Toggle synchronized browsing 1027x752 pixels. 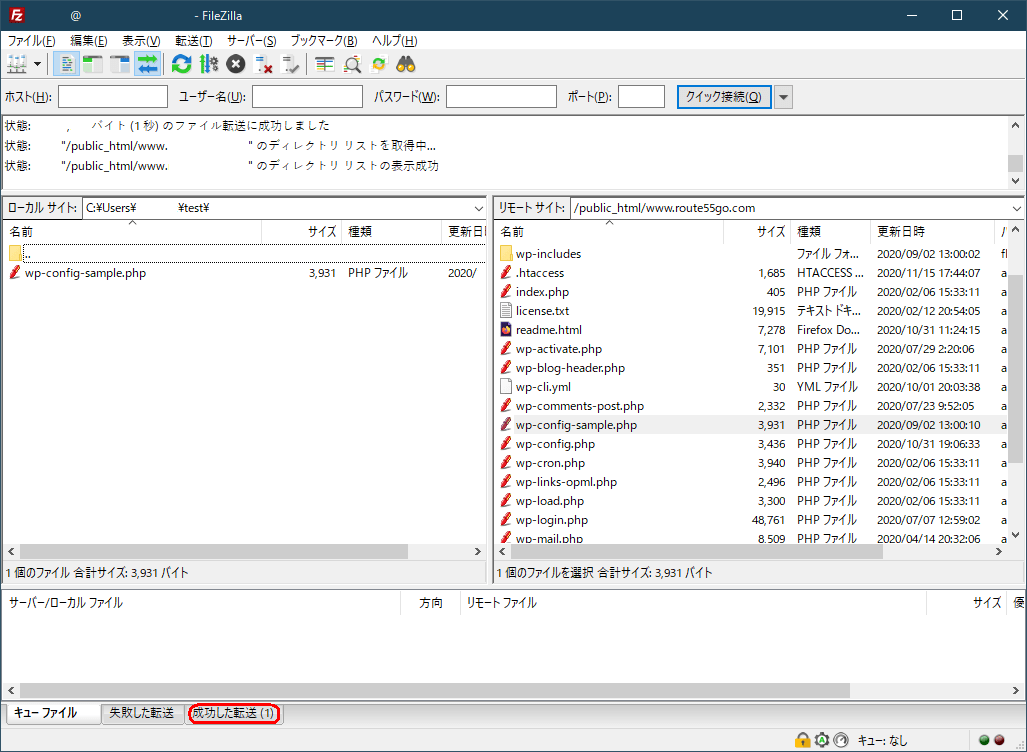pos(379,64)
